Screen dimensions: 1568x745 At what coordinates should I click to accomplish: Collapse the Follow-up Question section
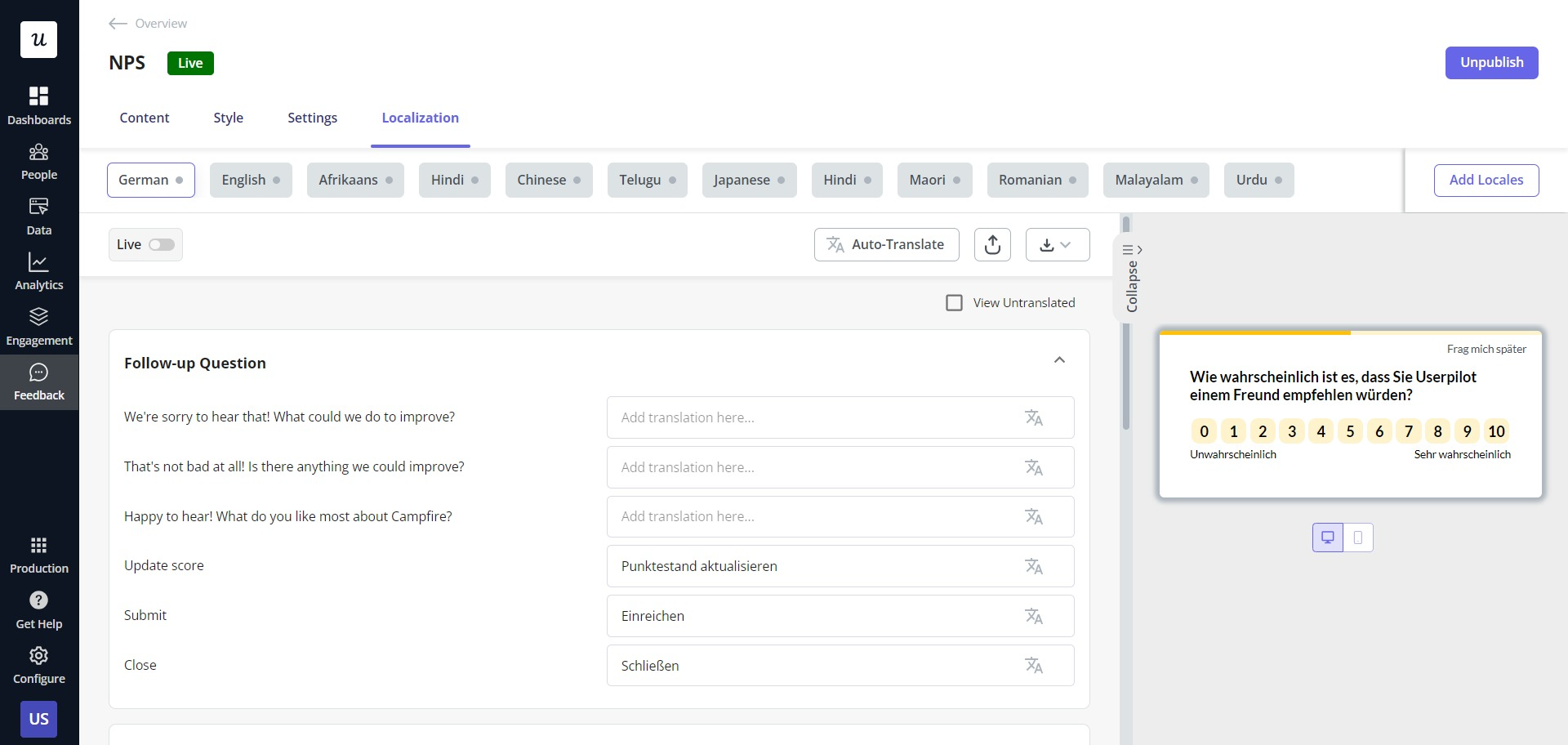pyautogui.click(x=1058, y=359)
